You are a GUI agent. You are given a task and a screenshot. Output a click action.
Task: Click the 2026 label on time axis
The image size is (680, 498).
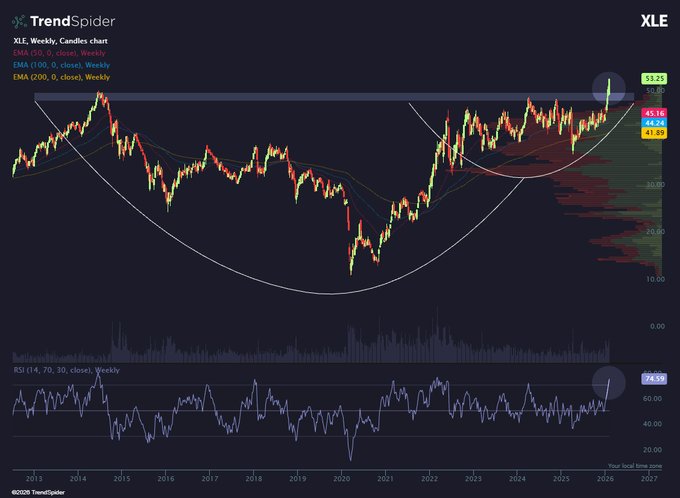tap(605, 478)
